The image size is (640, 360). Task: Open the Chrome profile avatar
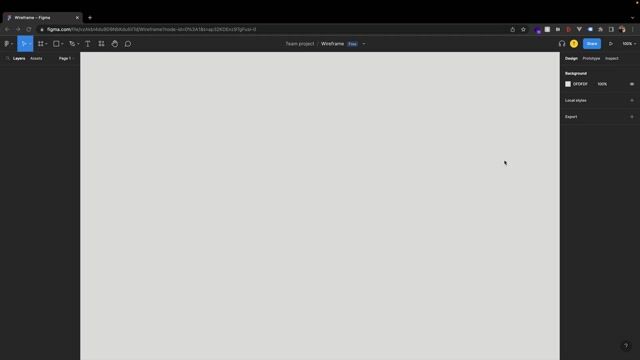(x=622, y=29)
